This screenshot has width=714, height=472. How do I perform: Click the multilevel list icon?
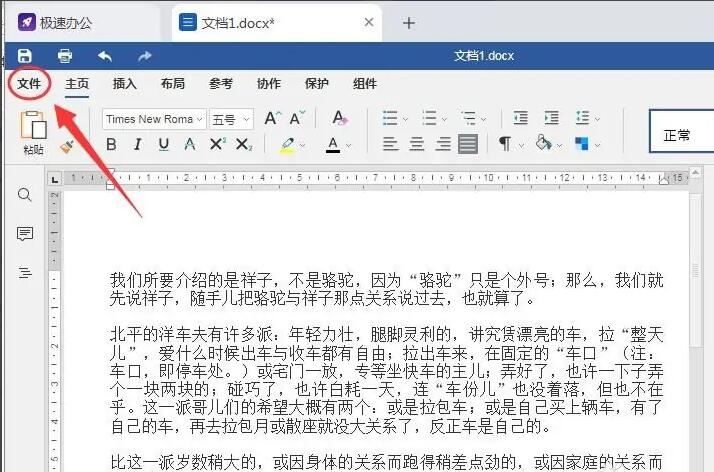click(468, 118)
